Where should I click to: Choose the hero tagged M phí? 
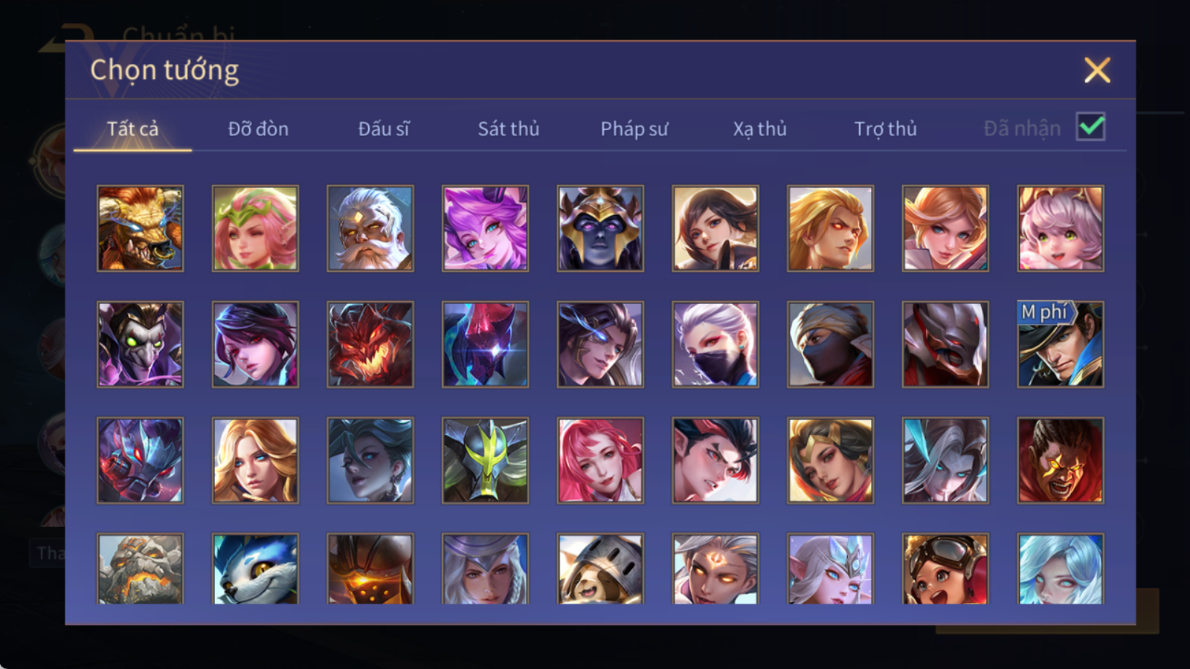(1060, 344)
